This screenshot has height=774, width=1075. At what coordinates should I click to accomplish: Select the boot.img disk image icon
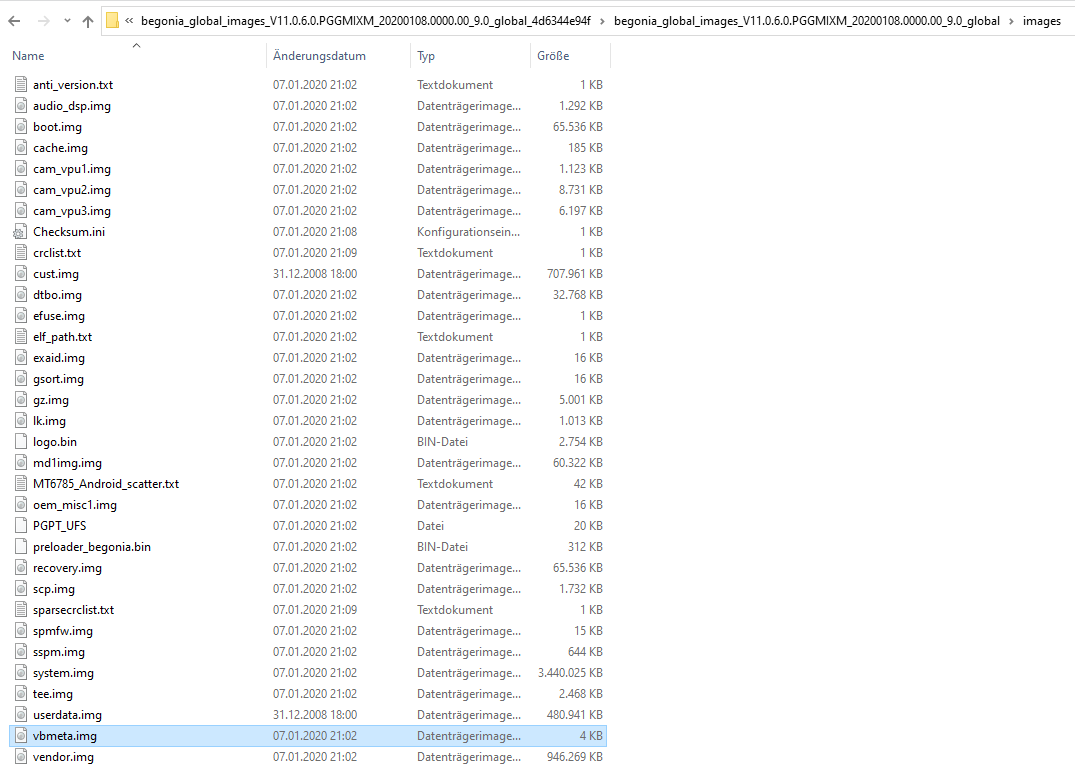click(21, 127)
